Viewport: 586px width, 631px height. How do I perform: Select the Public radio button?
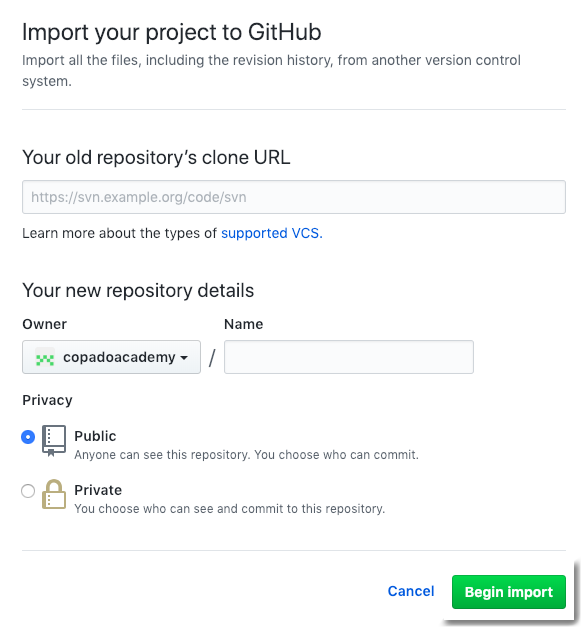click(x=28, y=437)
